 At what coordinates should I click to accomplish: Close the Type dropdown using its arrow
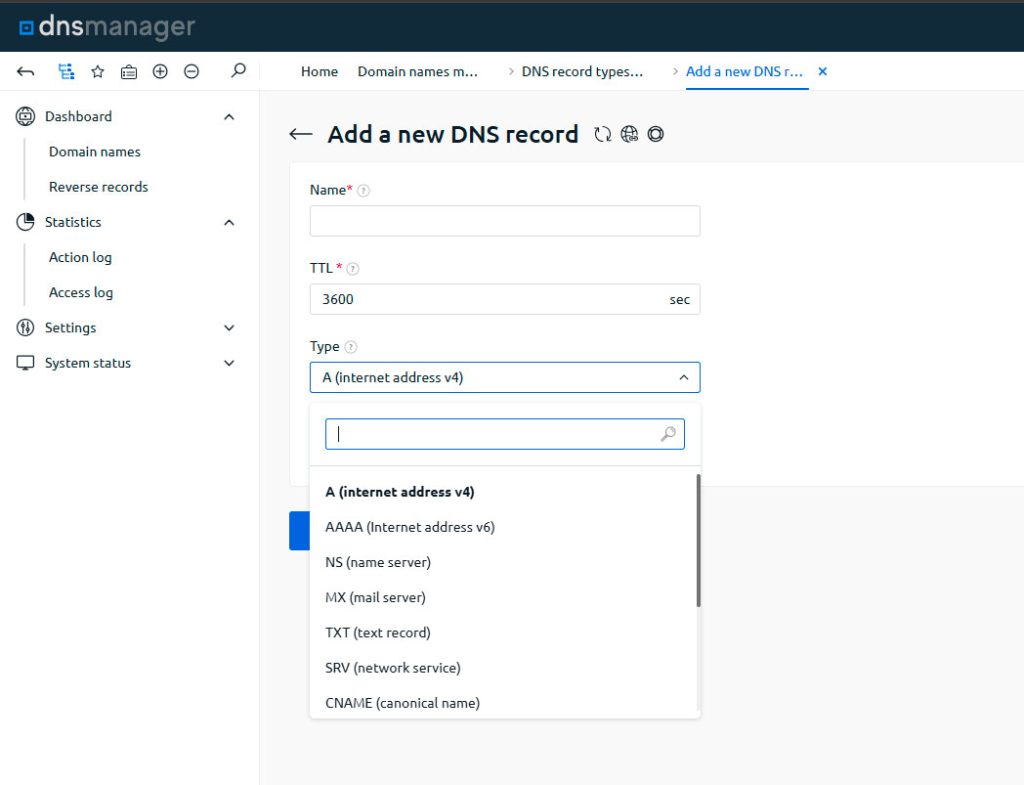point(684,378)
